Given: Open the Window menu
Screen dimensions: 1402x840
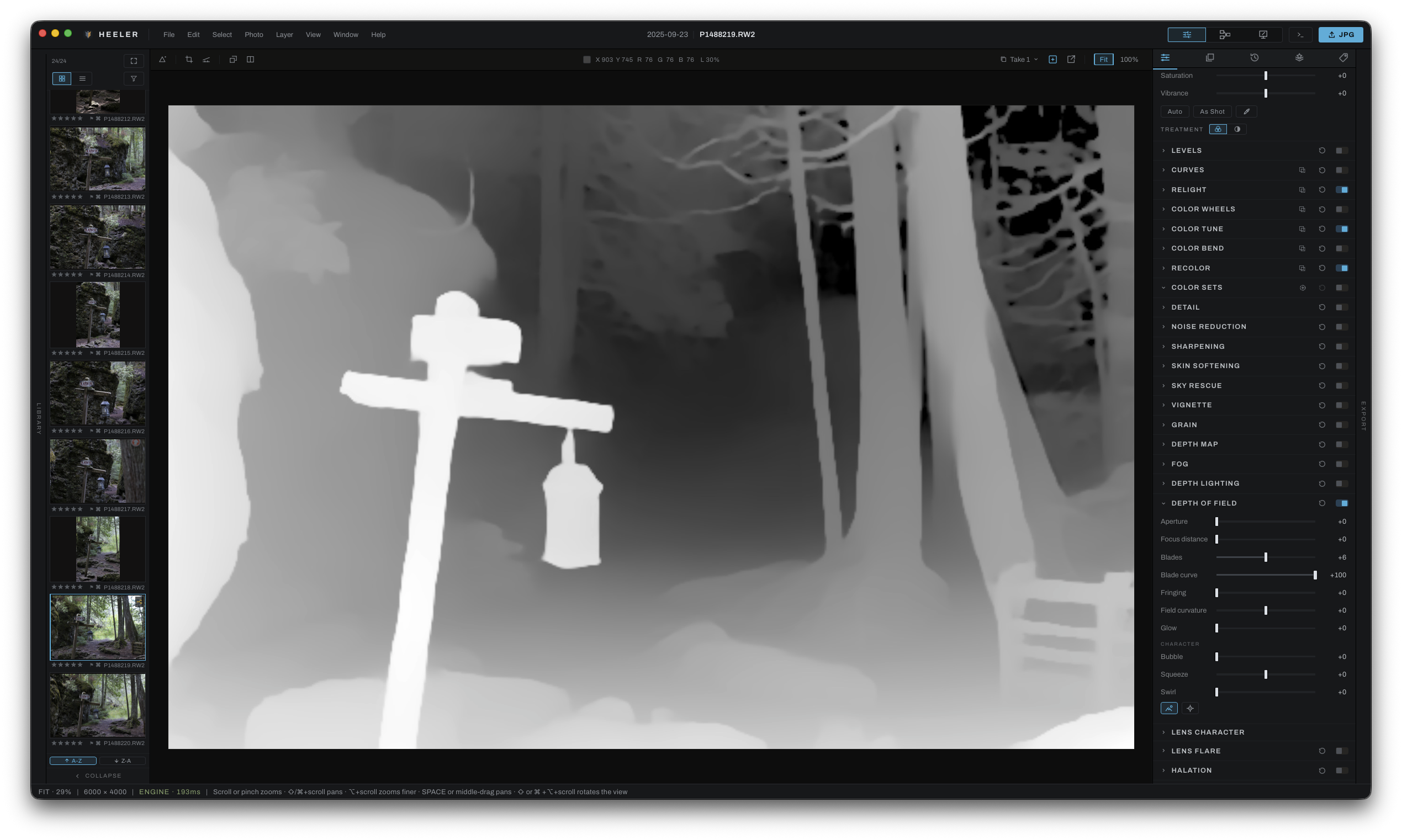Looking at the screenshot, I should tap(346, 35).
